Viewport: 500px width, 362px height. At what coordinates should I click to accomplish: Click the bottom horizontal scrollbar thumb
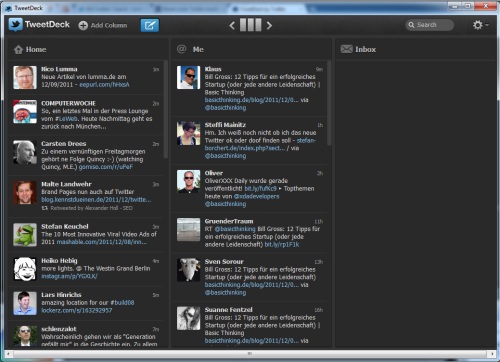tap(250, 354)
